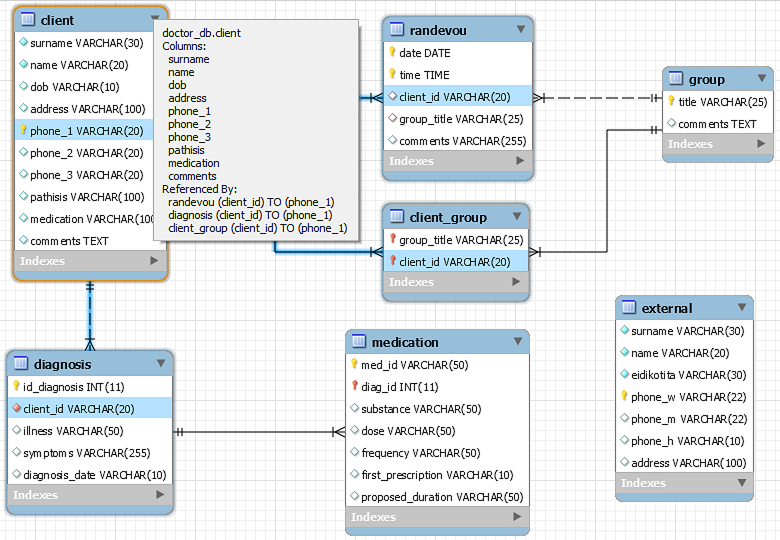Screen dimensions: 780x540
Task: Click the randevou table header icon
Action: 396,29
